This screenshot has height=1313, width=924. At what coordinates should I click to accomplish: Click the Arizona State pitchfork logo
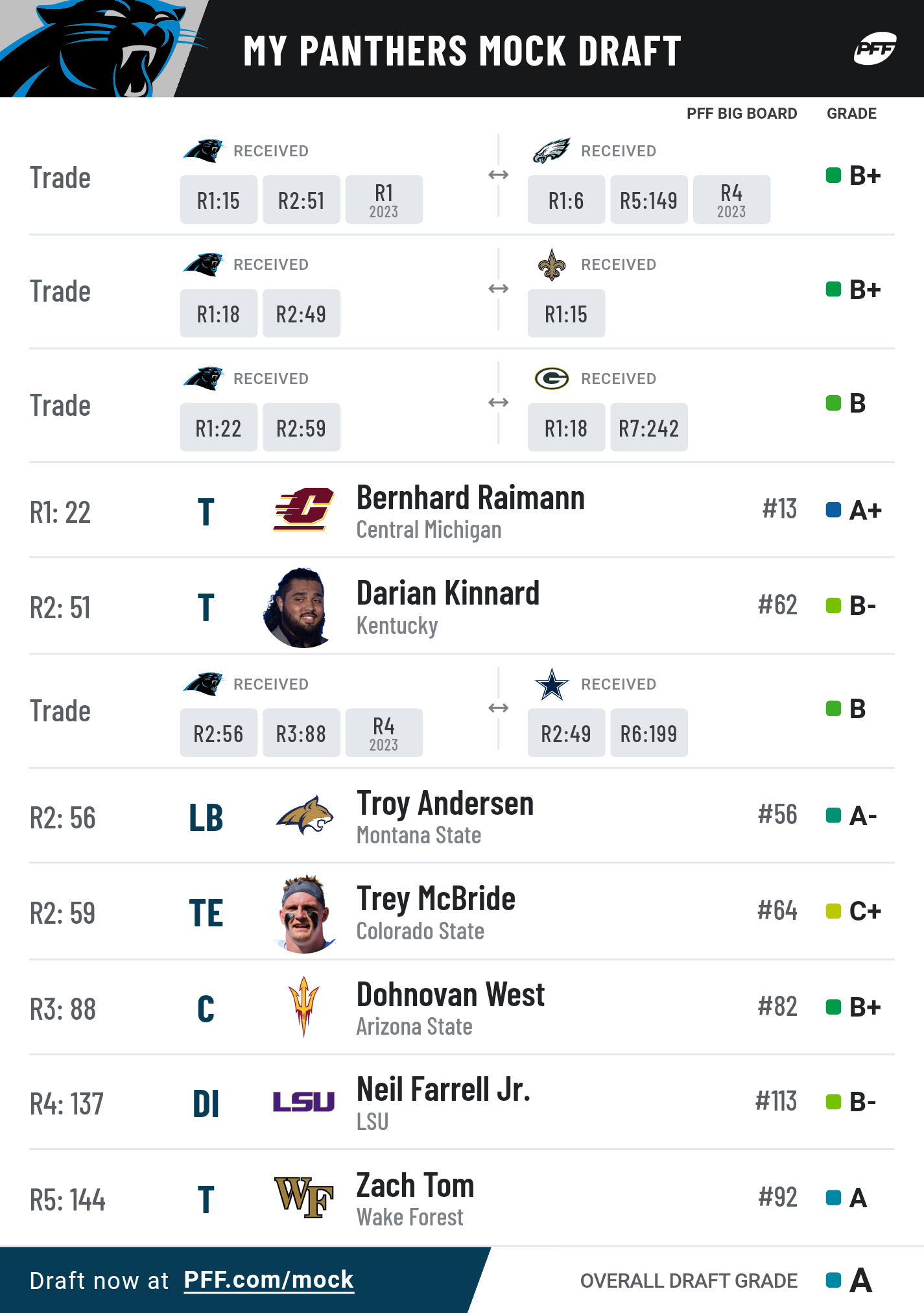click(x=303, y=1007)
